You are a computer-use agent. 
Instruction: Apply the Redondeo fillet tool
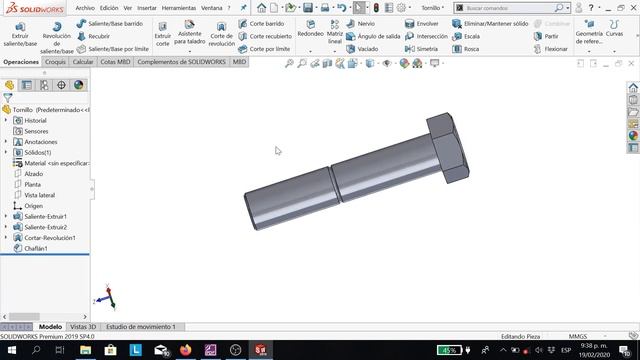pos(311,29)
